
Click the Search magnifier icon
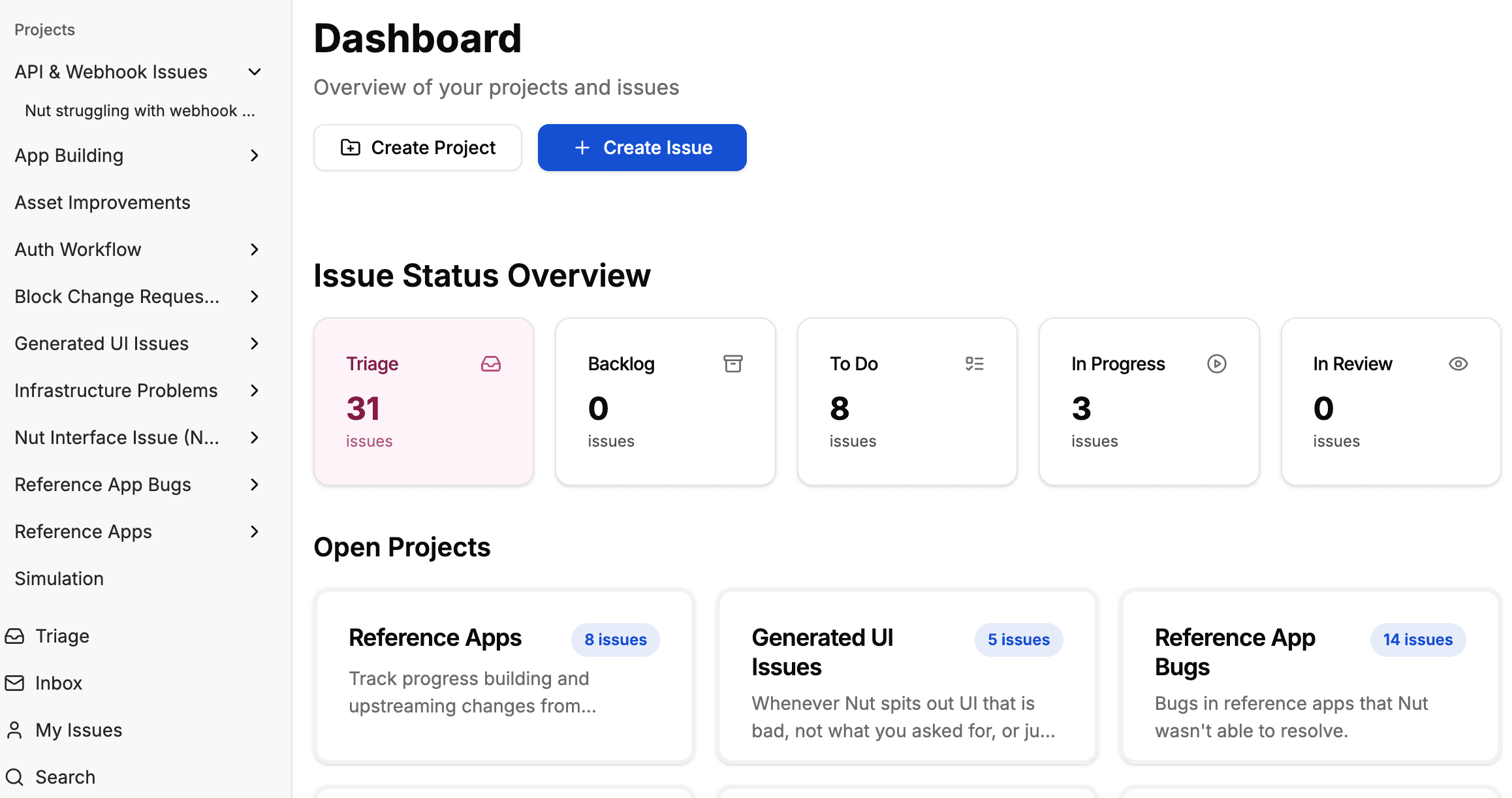[14, 776]
